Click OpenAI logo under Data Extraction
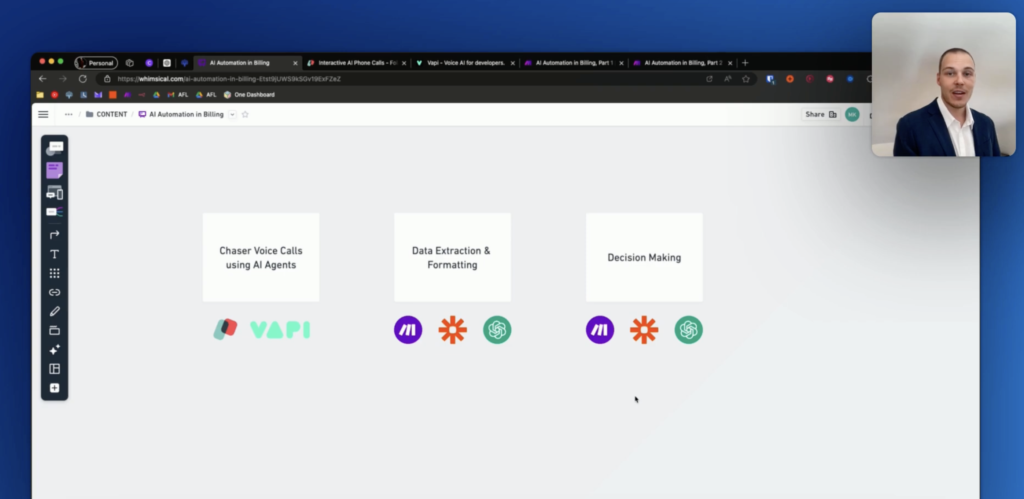This screenshot has width=1024, height=499. coord(497,330)
